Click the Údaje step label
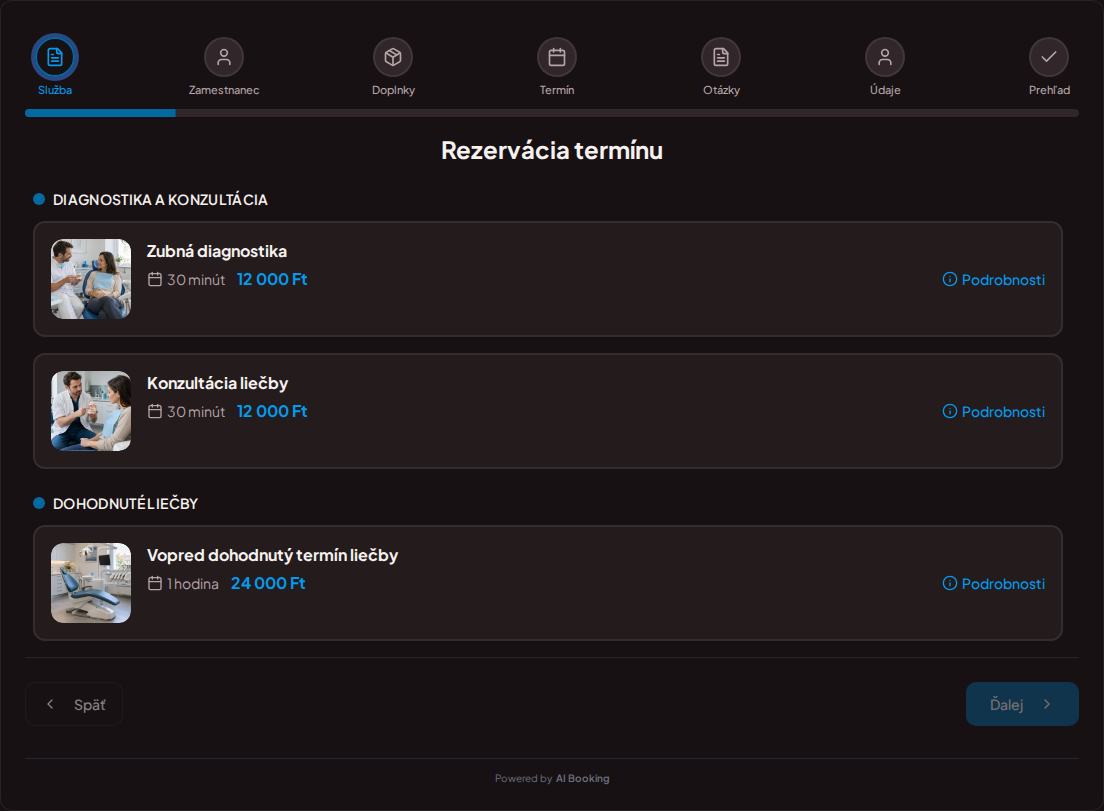This screenshot has height=811, width=1104. 885,90
